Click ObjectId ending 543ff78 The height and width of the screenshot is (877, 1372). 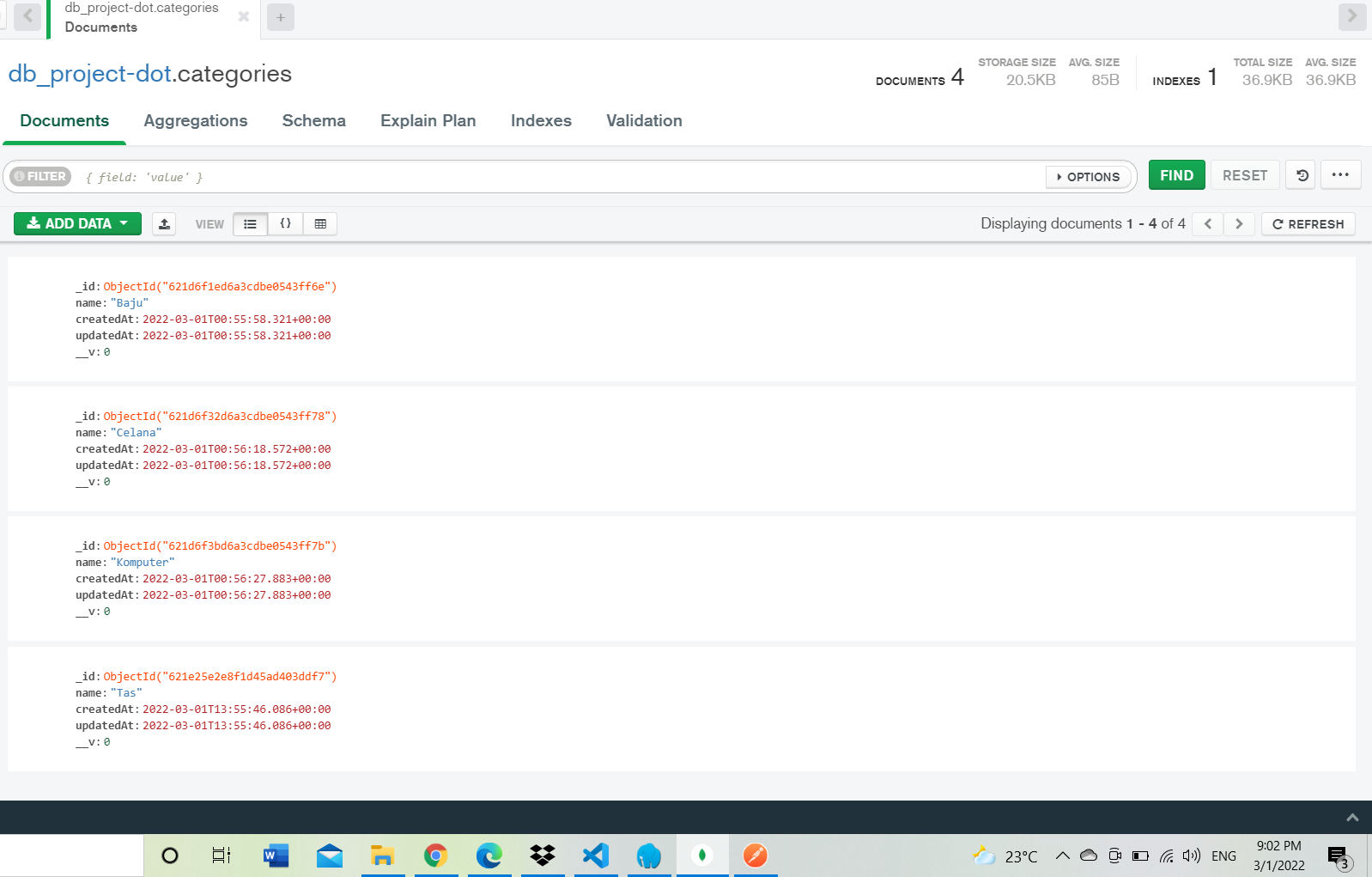coord(220,417)
